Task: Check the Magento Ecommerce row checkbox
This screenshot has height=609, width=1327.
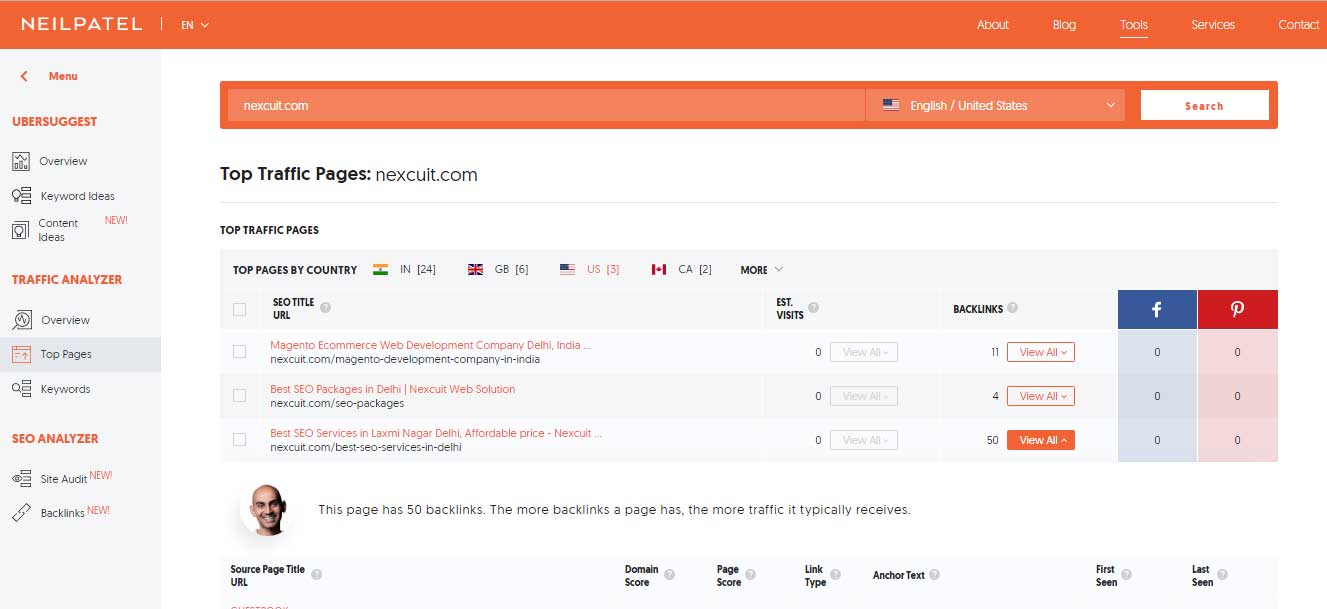Action: click(239, 351)
